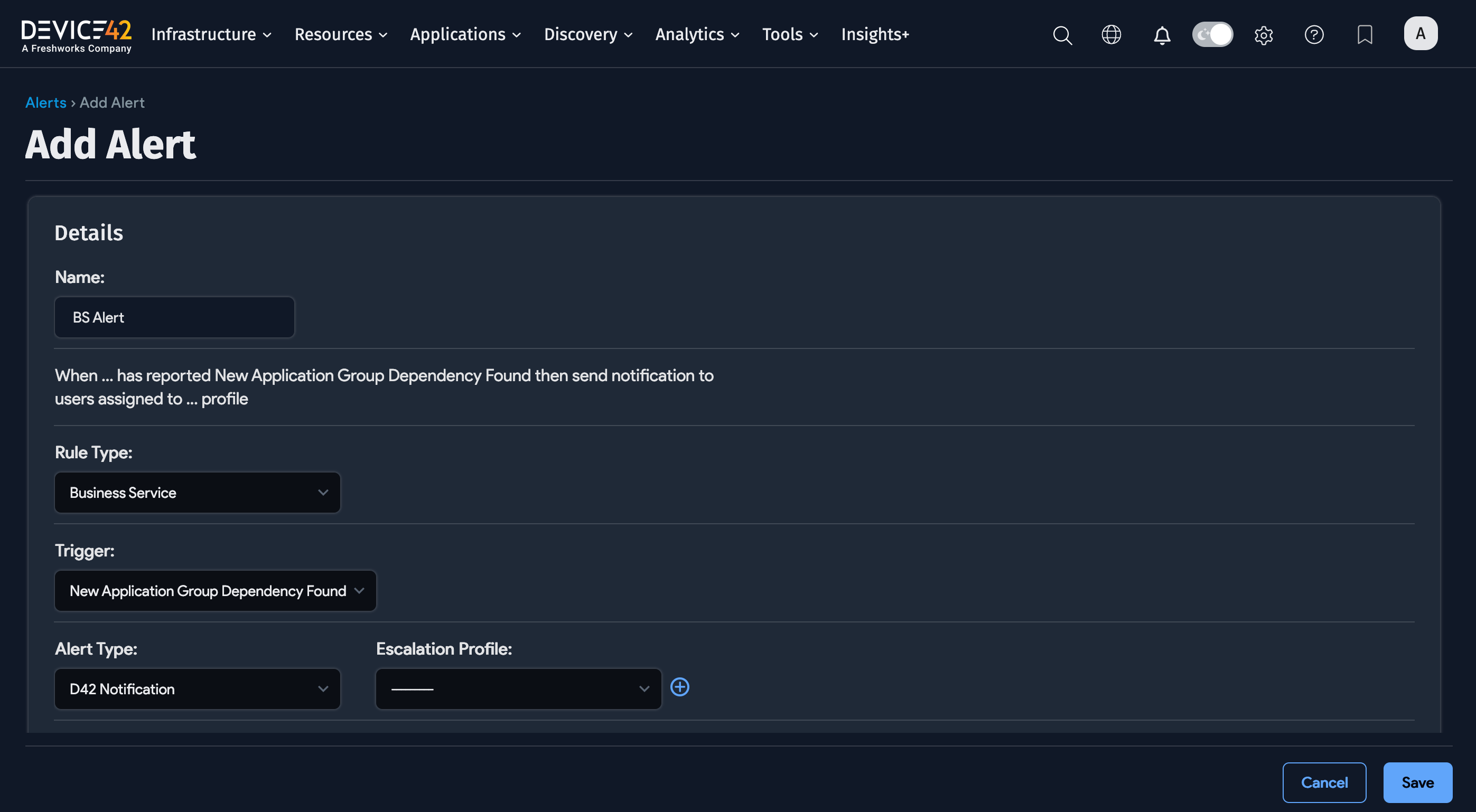Open the Infrastructure menu
The width and height of the screenshot is (1476, 812).
211,34
